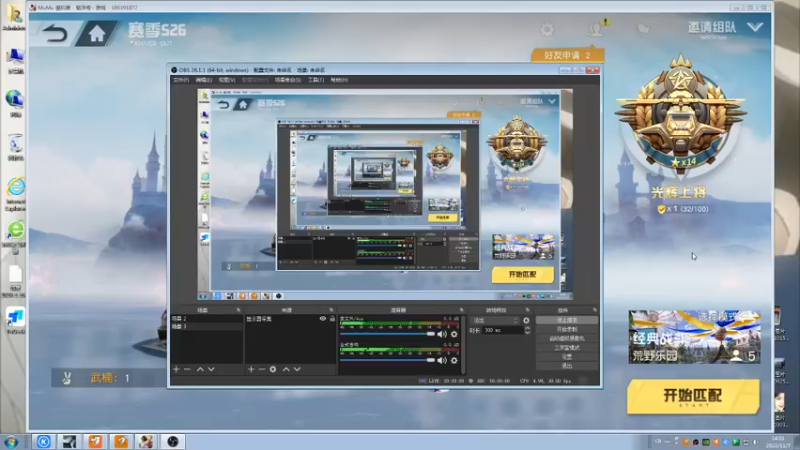Open the OBS 文件(F) menu
The width and height of the screenshot is (800, 450).
point(181,80)
